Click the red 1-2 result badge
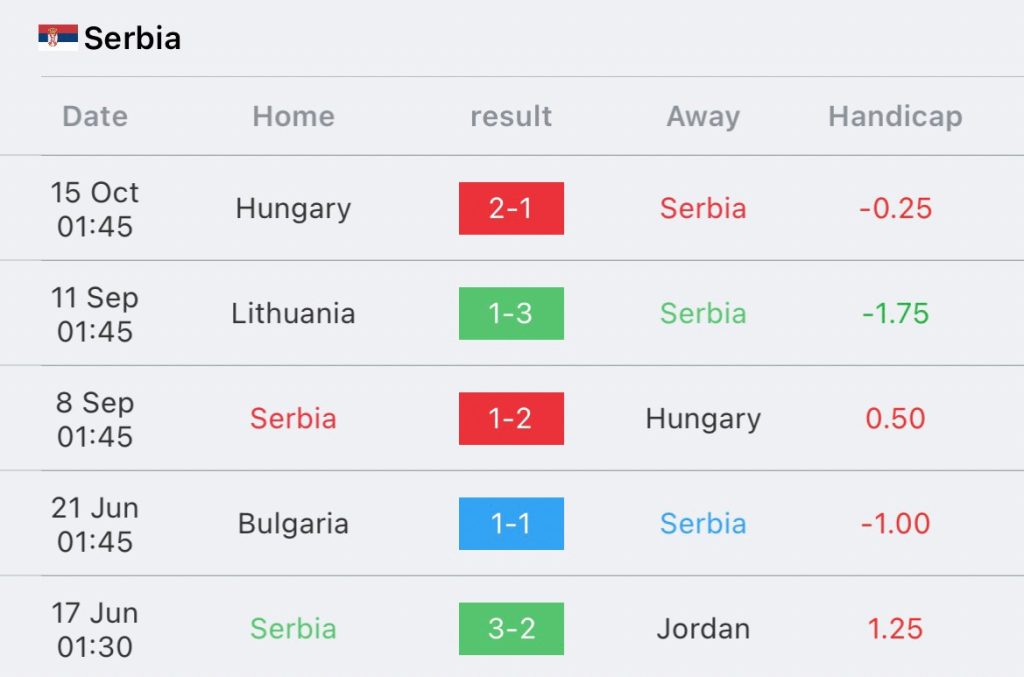 pos(511,418)
